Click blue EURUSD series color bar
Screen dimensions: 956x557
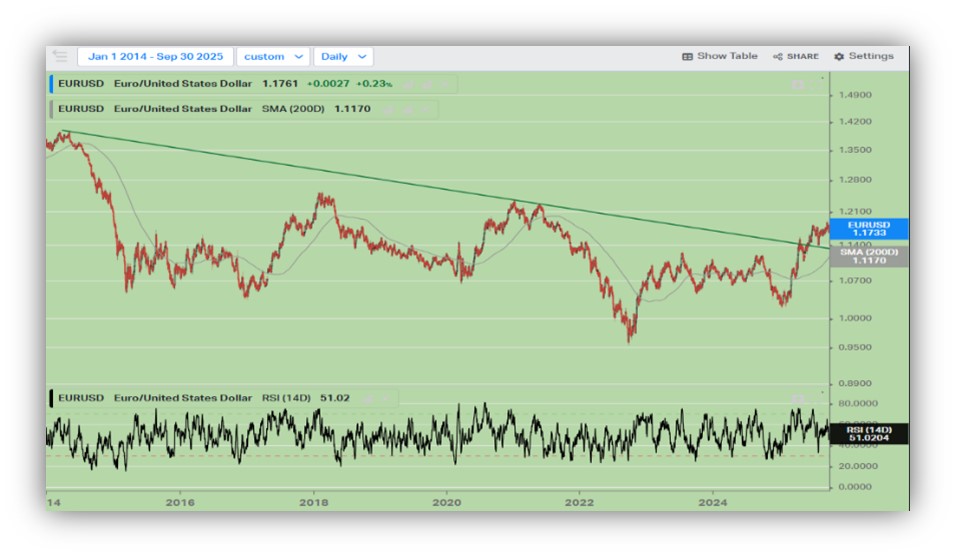[51, 84]
